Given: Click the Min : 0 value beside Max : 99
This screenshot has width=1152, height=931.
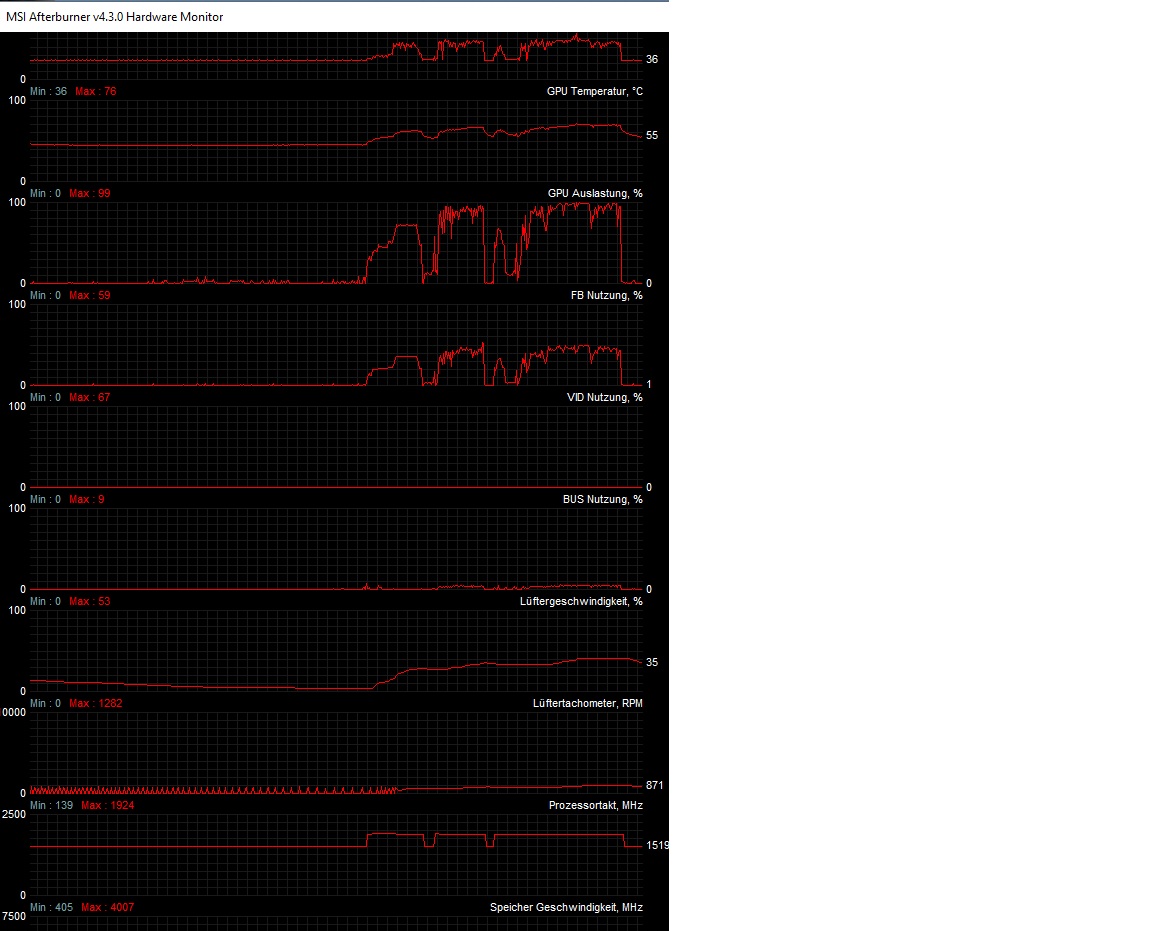Looking at the screenshot, I should (46, 193).
